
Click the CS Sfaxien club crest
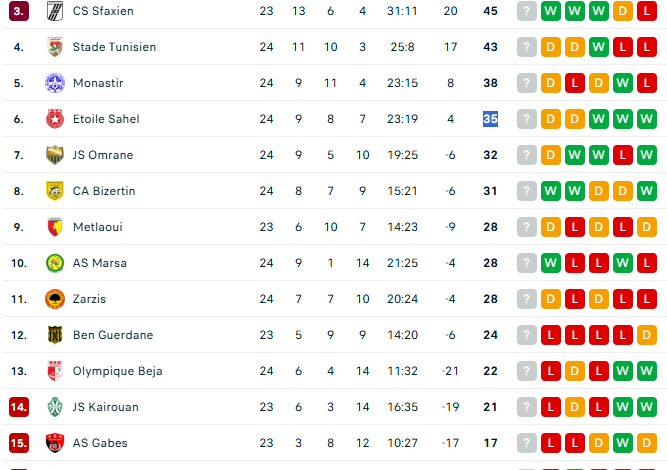(x=55, y=11)
